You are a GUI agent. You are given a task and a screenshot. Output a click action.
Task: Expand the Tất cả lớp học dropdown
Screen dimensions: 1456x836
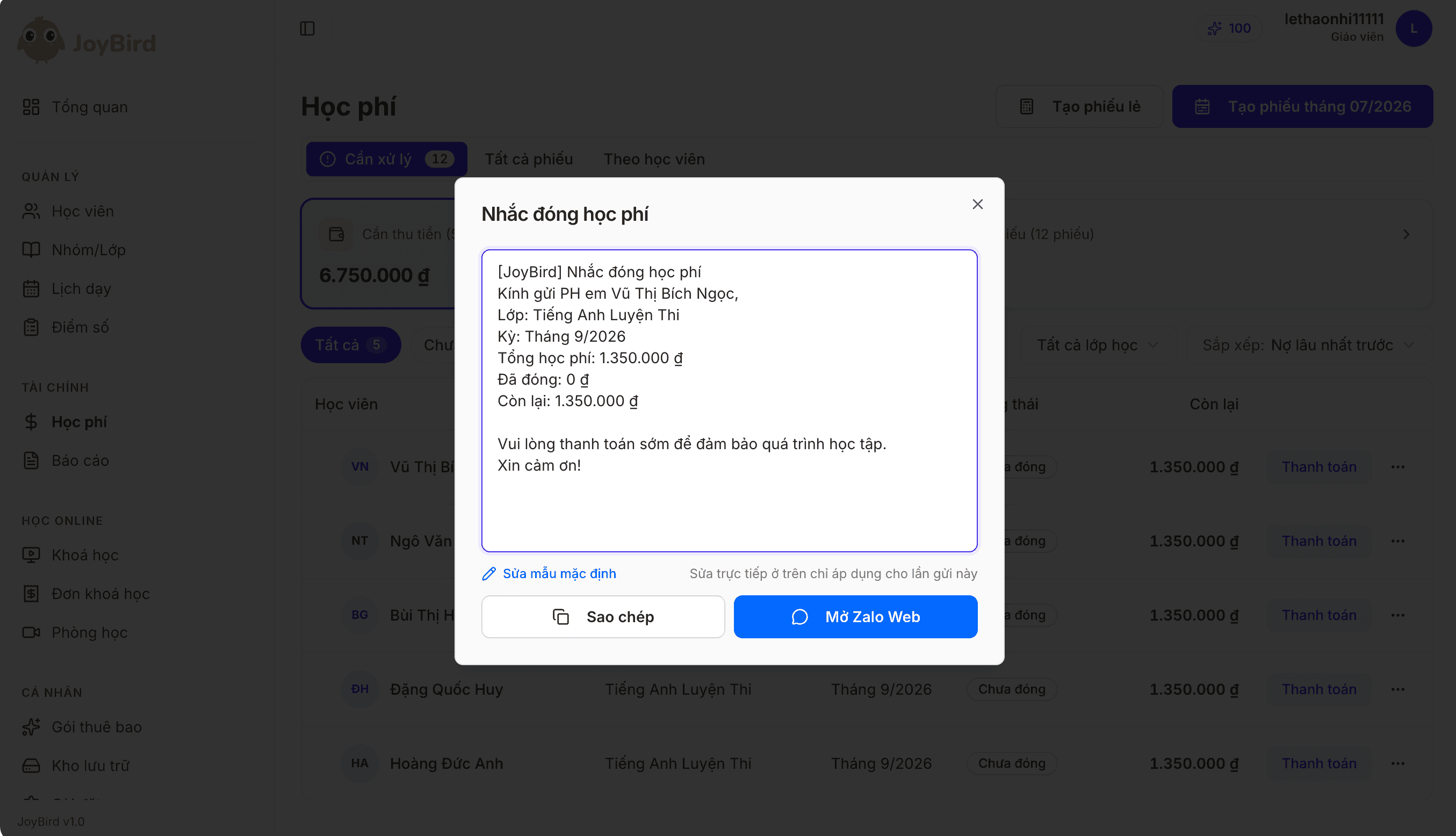pos(1097,345)
